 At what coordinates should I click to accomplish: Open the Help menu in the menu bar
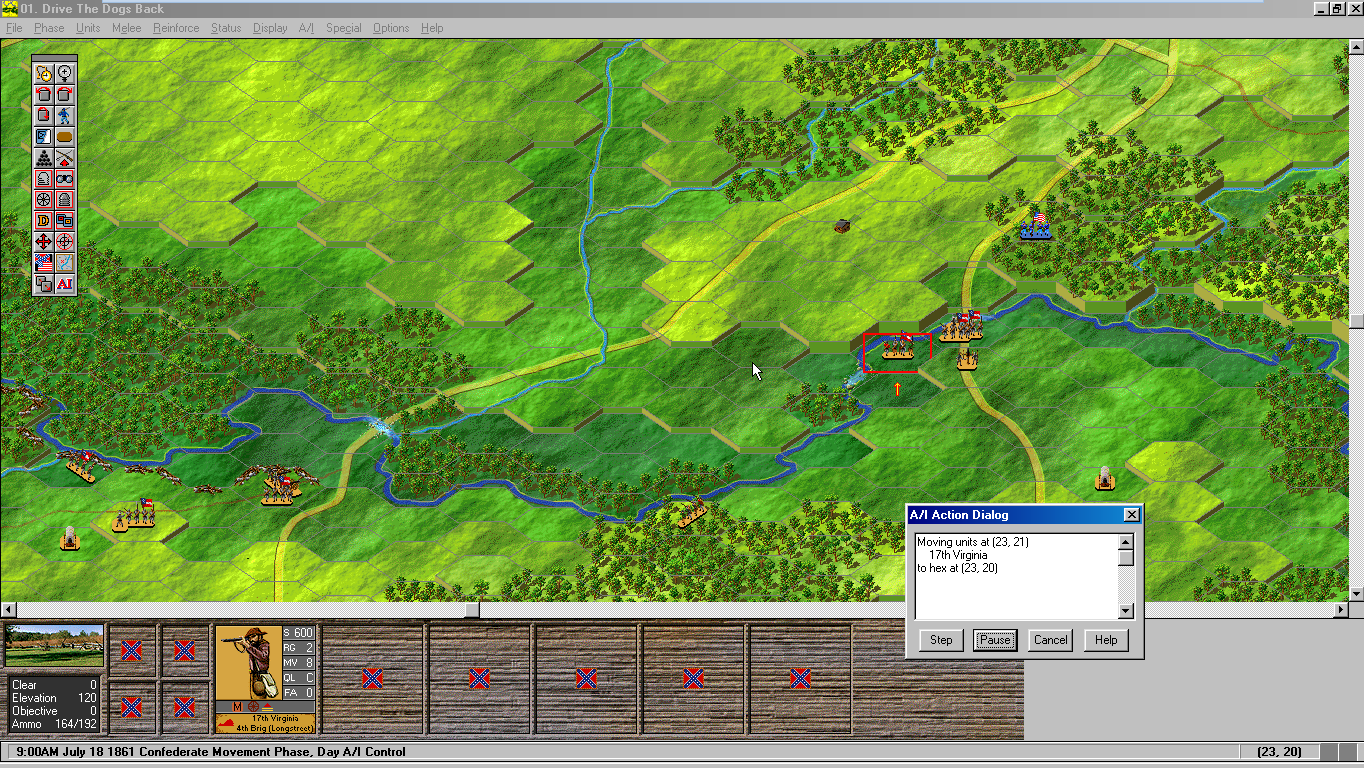(x=432, y=28)
